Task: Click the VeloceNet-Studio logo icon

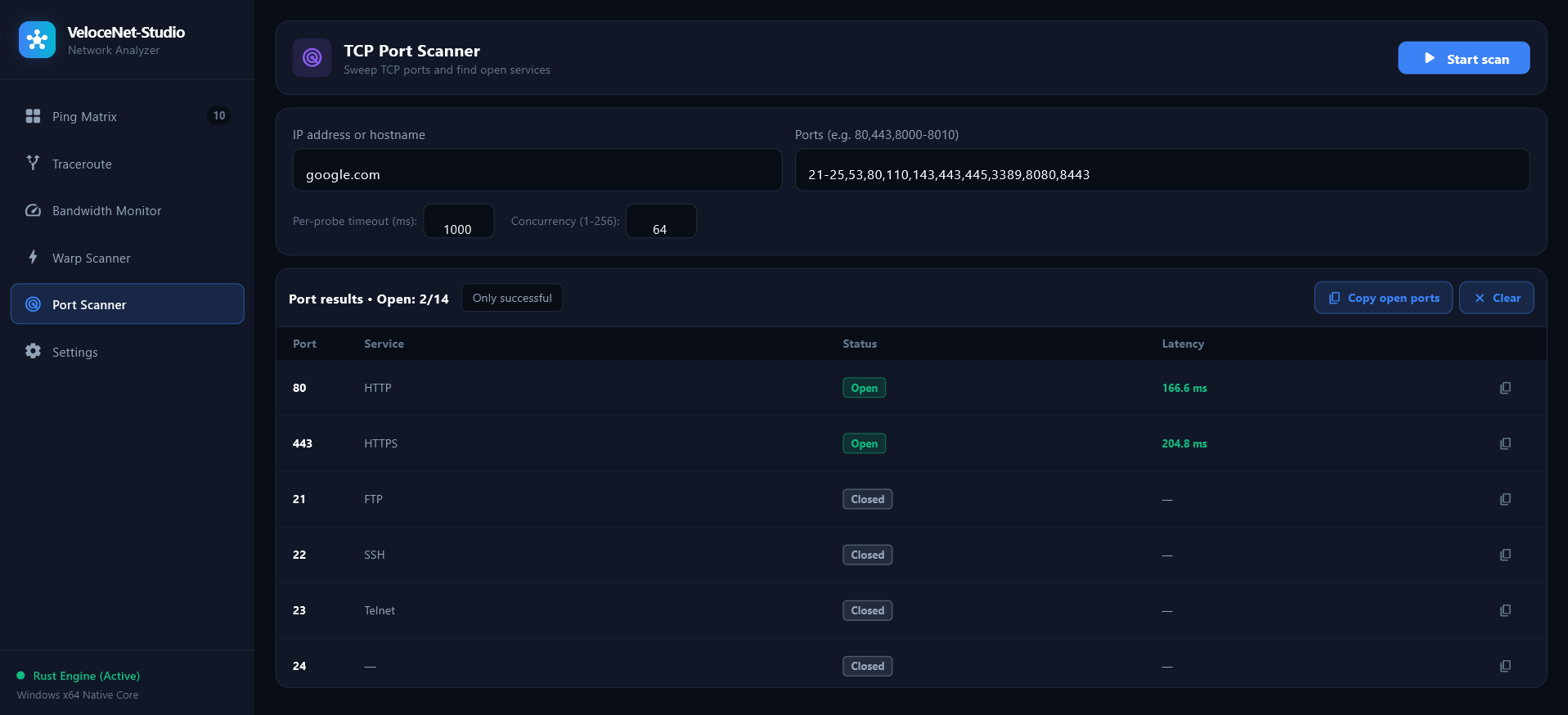Action: (37, 40)
